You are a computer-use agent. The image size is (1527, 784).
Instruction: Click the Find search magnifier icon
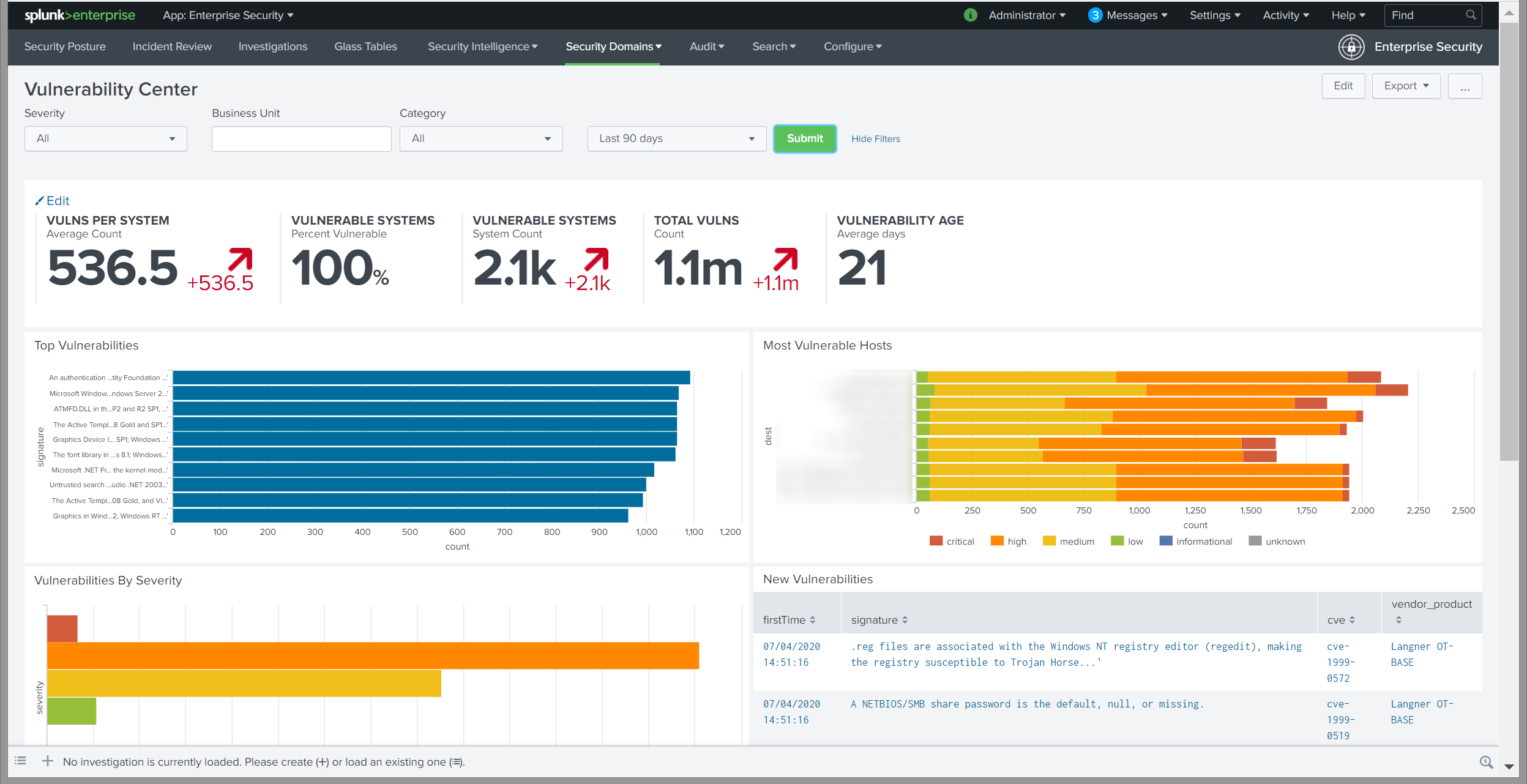point(1471,15)
